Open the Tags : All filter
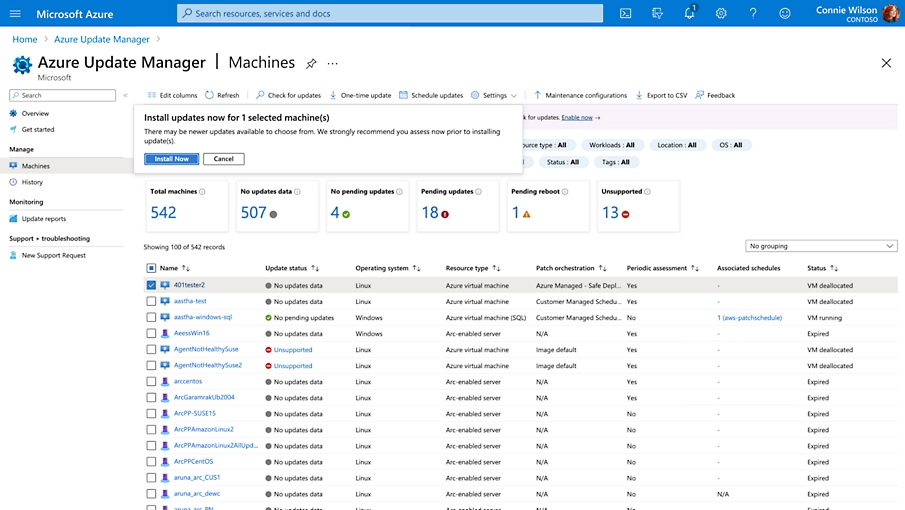This screenshot has height=510, width=905. [x=616, y=162]
